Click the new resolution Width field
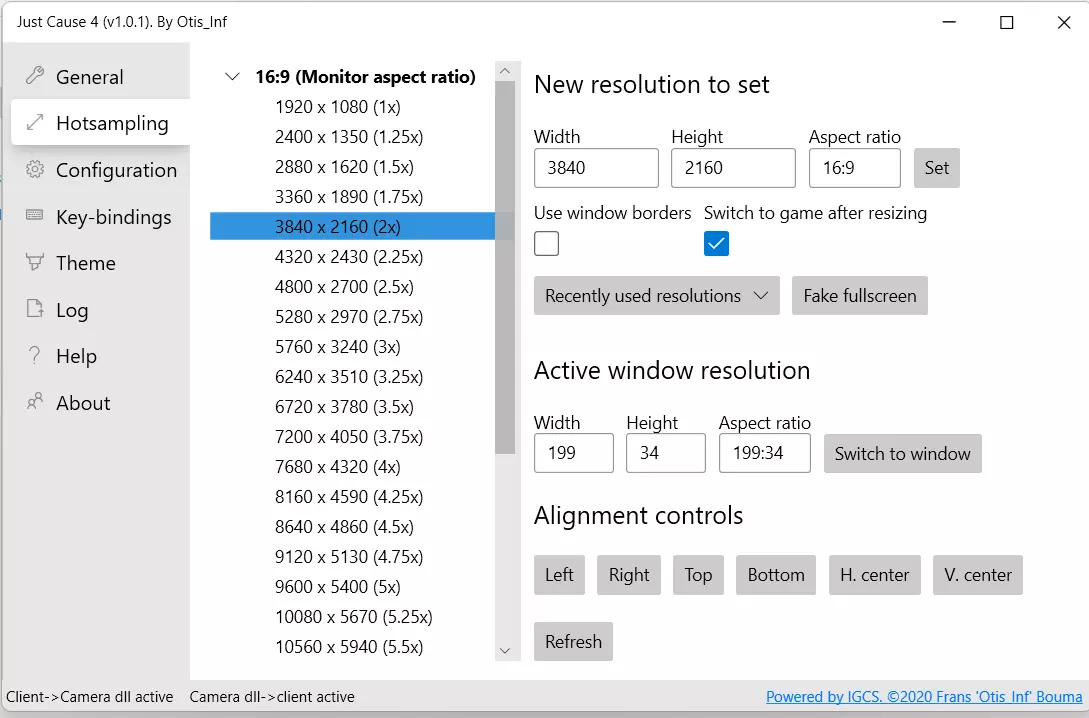Viewport: 1089px width, 718px height. point(596,168)
